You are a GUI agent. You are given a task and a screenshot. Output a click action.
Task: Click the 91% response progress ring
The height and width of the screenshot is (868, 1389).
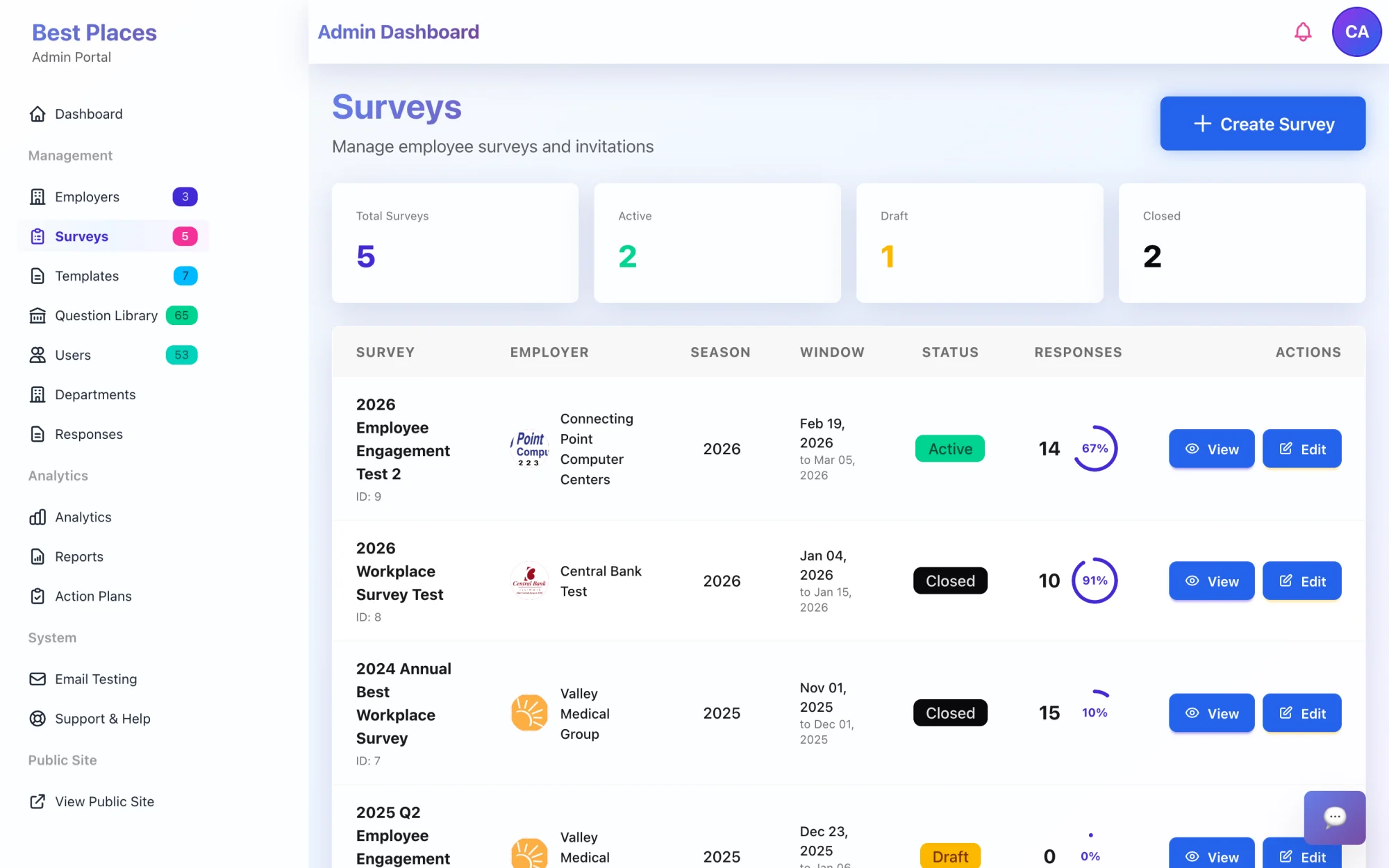(x=1095, y=581)
